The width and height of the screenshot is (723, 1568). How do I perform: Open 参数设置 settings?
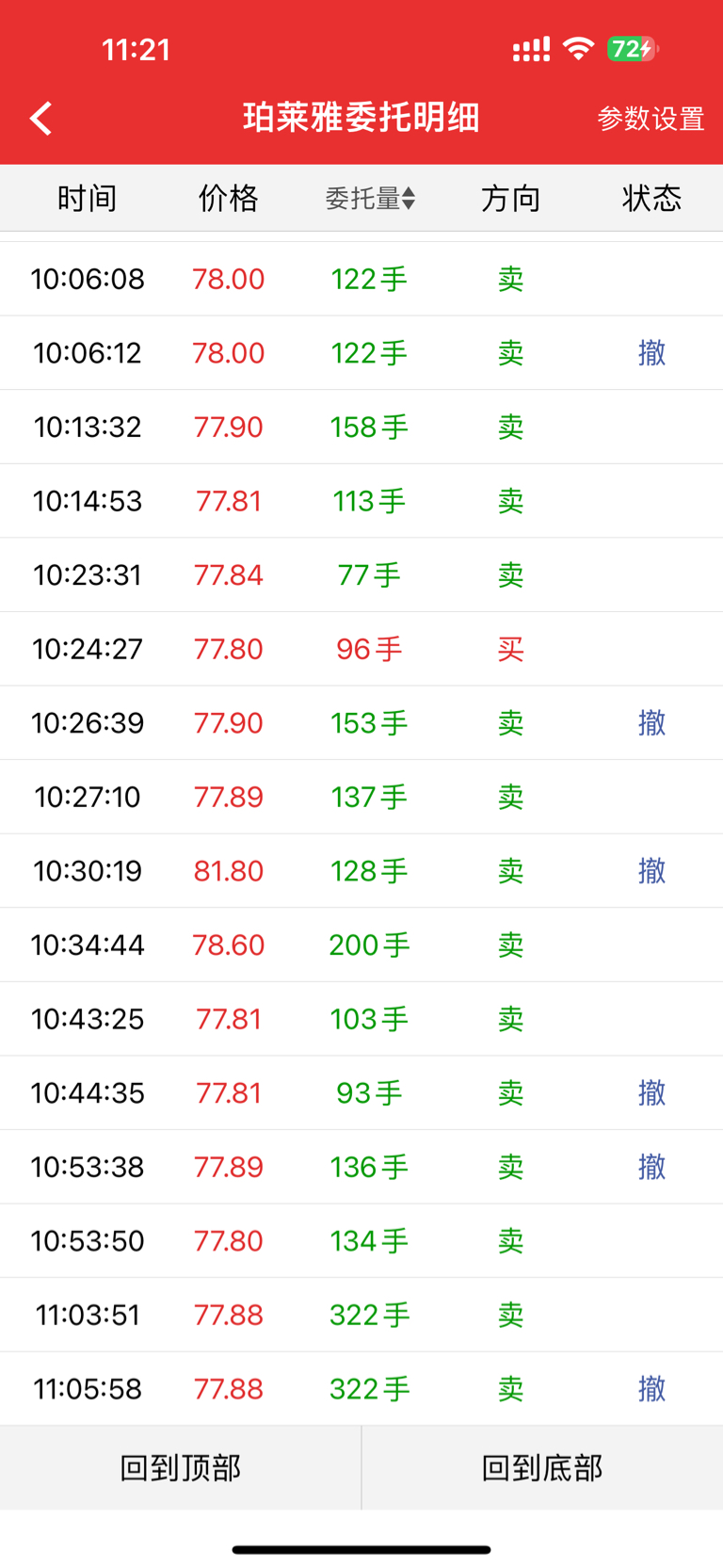point(651,119)
